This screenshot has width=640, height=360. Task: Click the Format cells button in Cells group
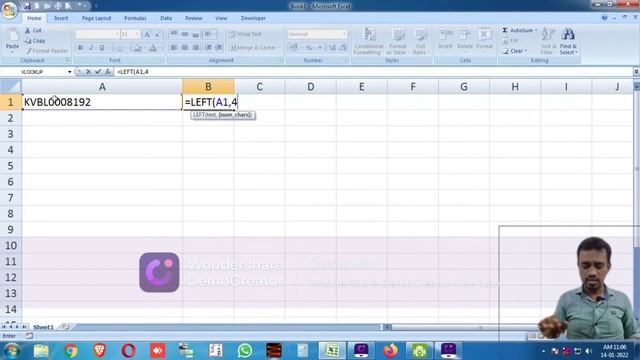click(484, 41)
